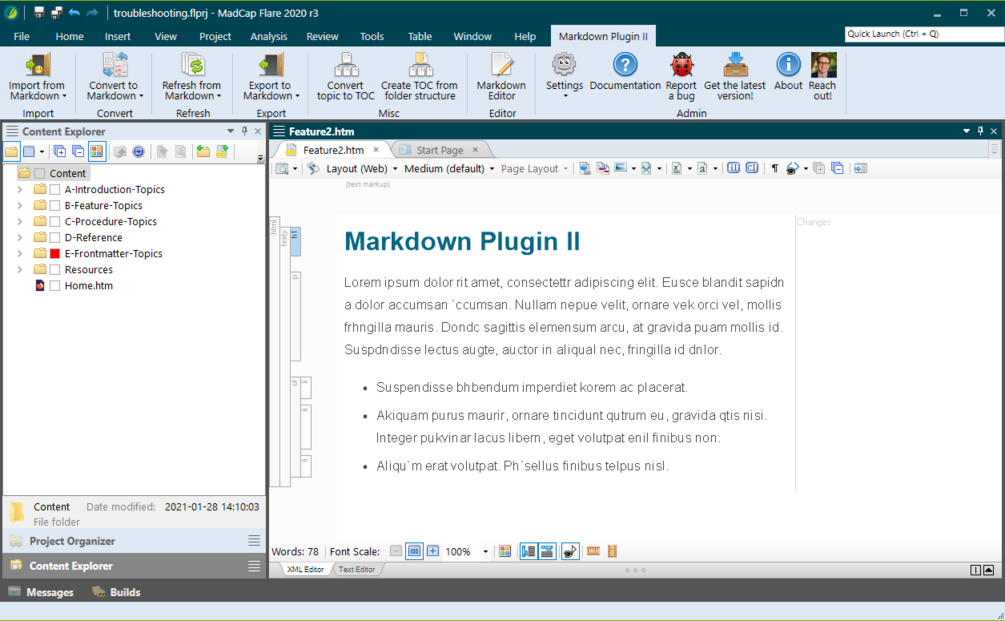Click the save icon in title bar
Image resolution: width=1005 pixels, height=621 pixels.
[38, 12]
